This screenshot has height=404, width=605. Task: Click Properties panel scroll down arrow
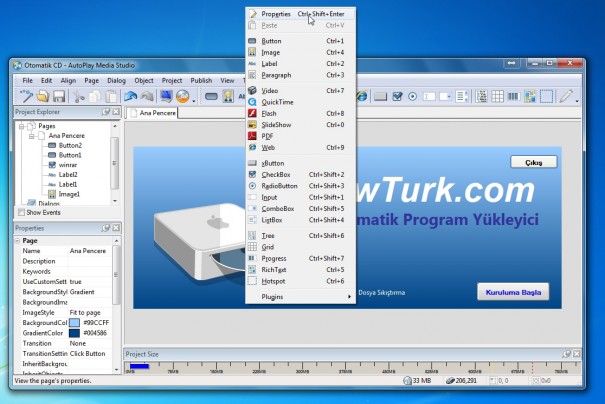(x=117, y=370)
